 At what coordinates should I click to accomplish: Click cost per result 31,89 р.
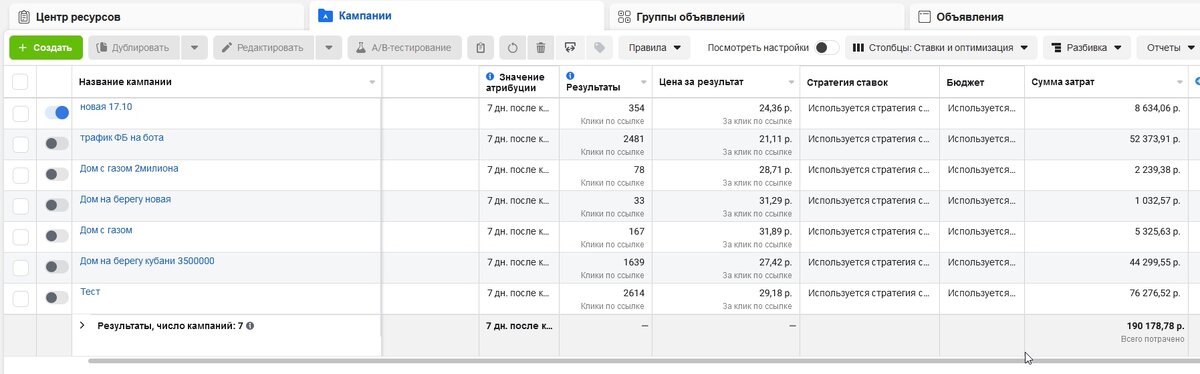pos(776,230)
